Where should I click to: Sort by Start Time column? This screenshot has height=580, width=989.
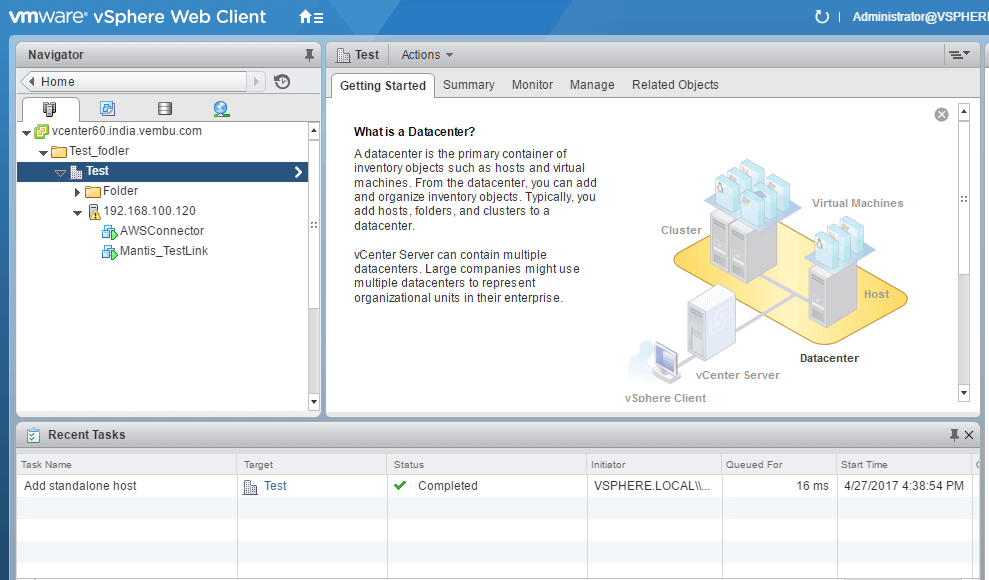903,465
